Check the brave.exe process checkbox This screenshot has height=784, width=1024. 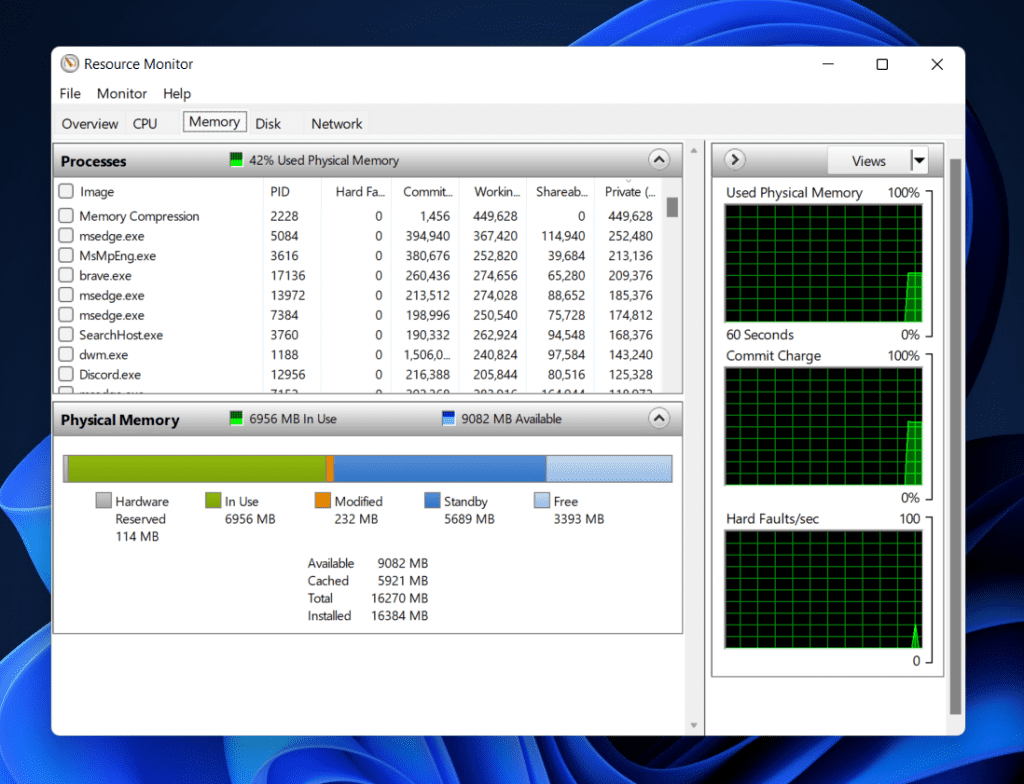(66, 275)
